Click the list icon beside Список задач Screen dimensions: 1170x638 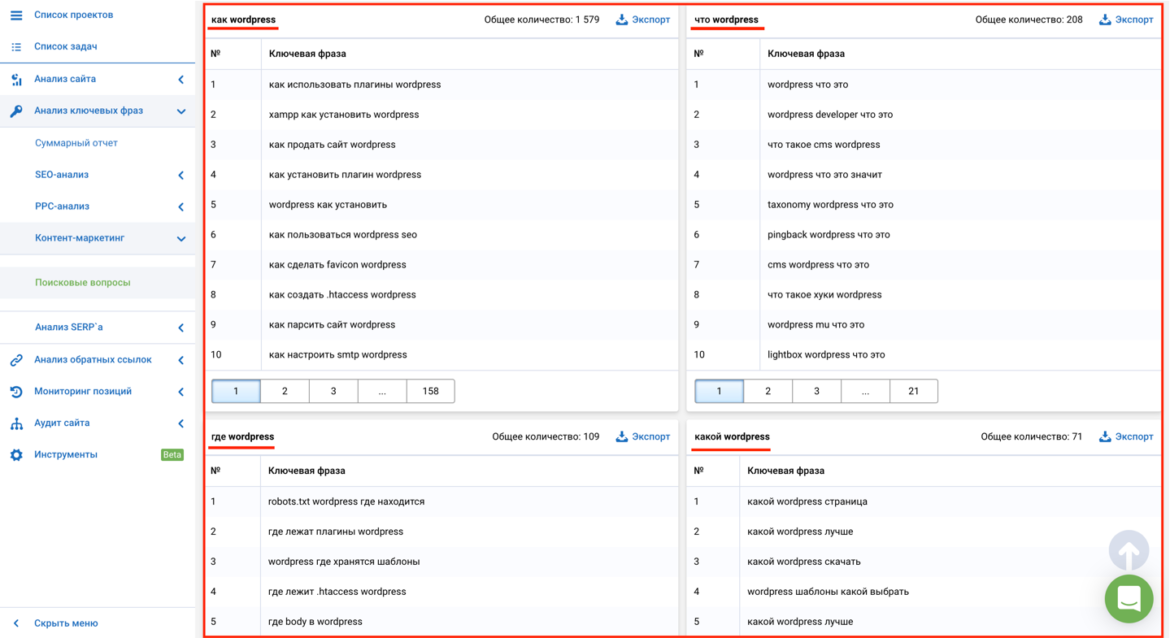[16, 46]
